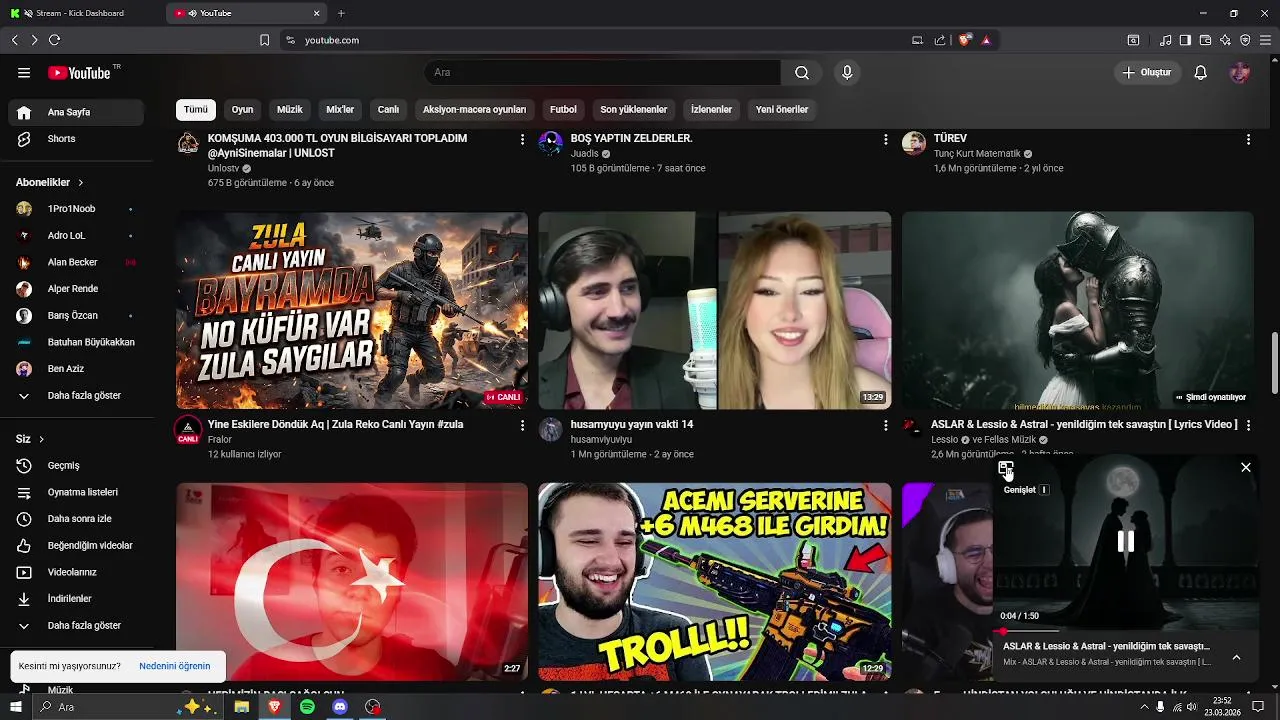Click the YouTube search Ara field

click(x=602, y=73)
